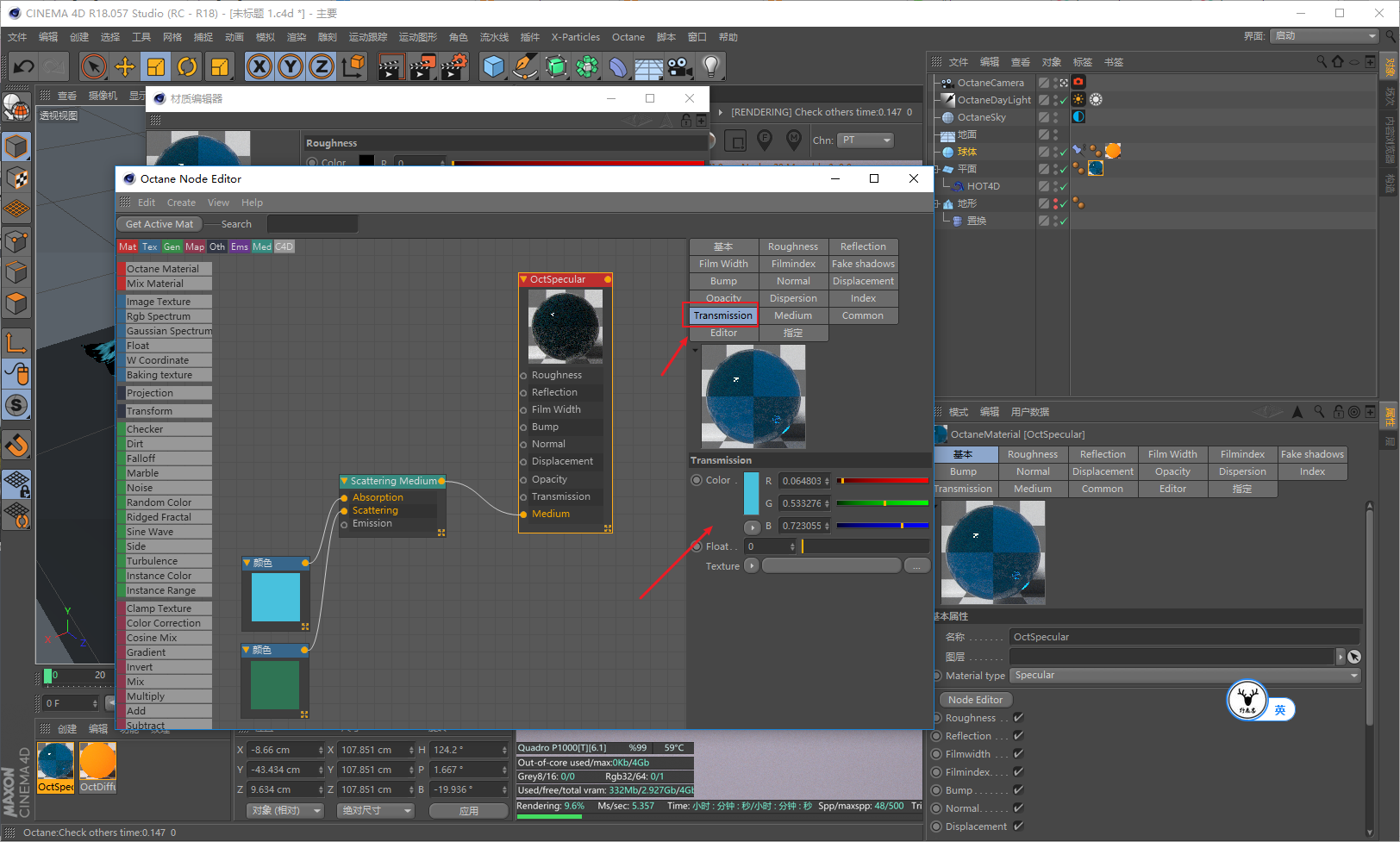Viewport: 1400px width, 842px height.
Task: Toggle X axis lock
Action: (259, 66)
